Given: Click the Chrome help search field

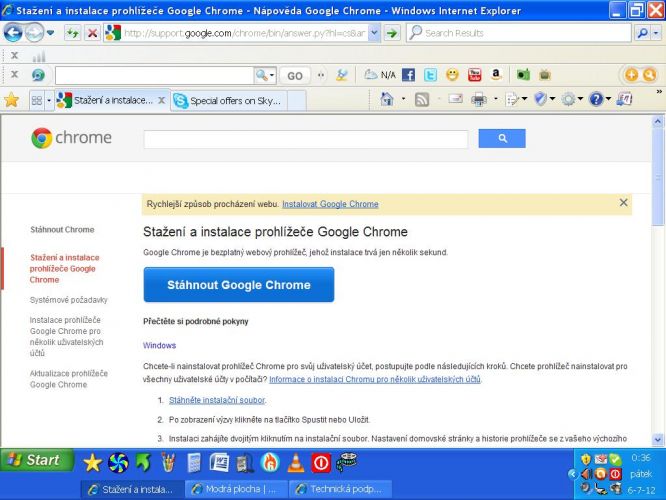Looking at the screenshot, I should click(x=306, y=139).
